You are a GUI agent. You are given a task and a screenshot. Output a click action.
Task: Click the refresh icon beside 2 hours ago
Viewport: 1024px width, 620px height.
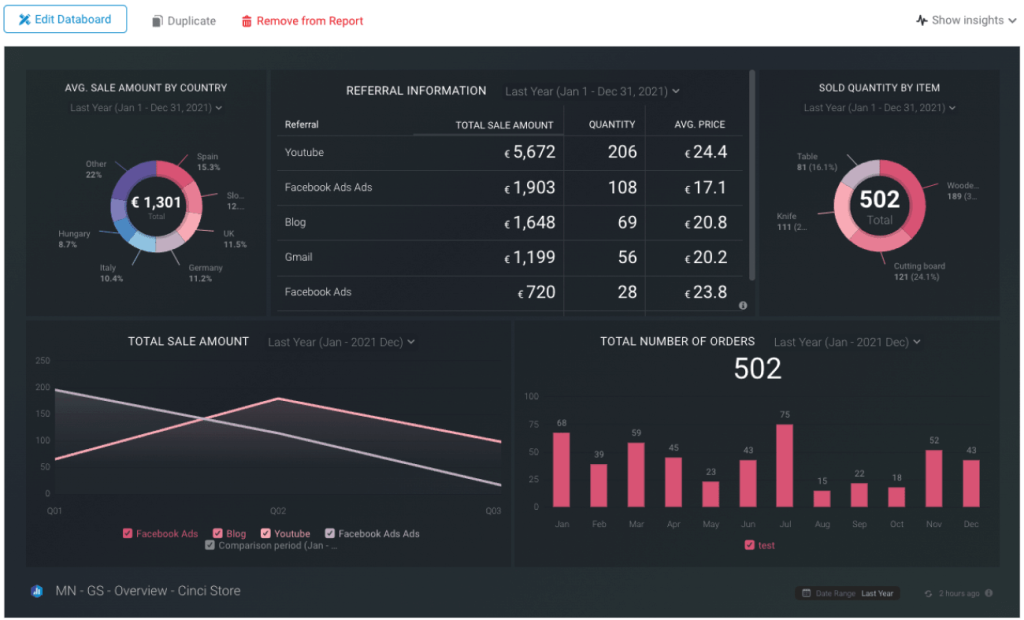[x=928, y=594]
